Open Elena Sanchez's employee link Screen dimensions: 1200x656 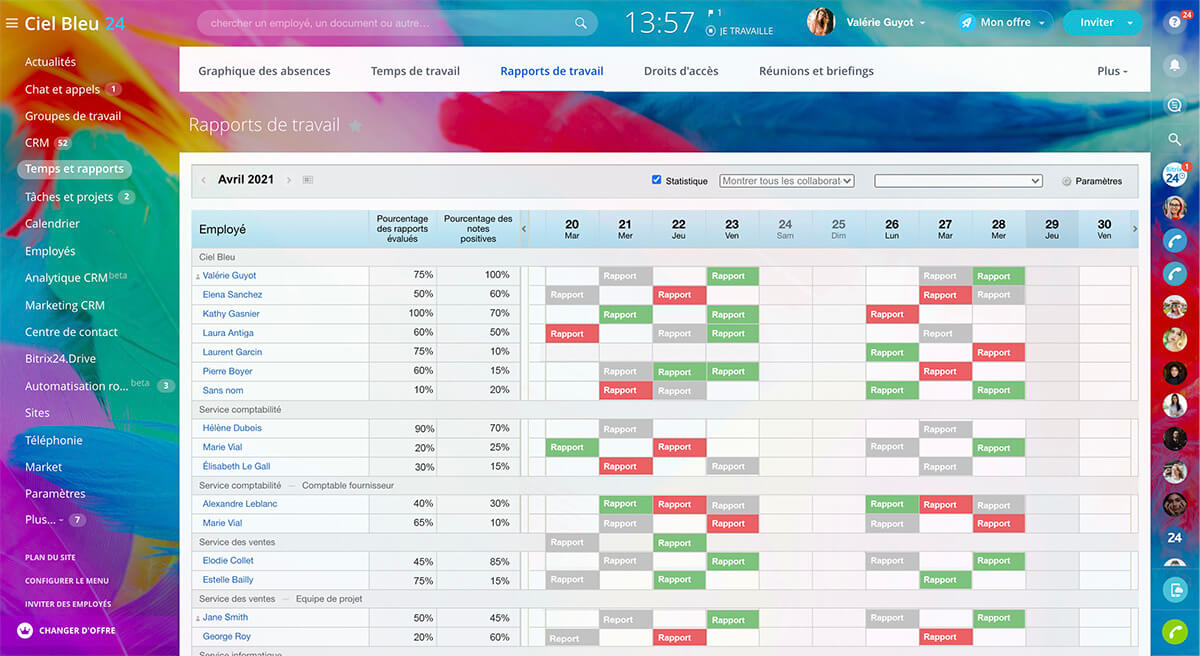tap(232, 295)
